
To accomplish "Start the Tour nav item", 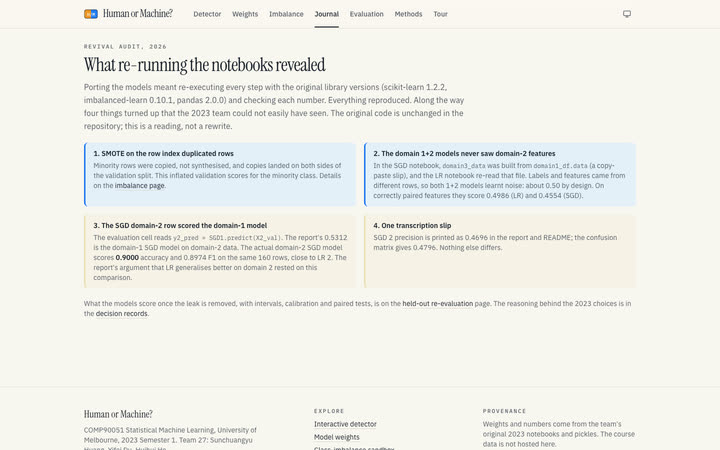I will (x=440, y=14).
